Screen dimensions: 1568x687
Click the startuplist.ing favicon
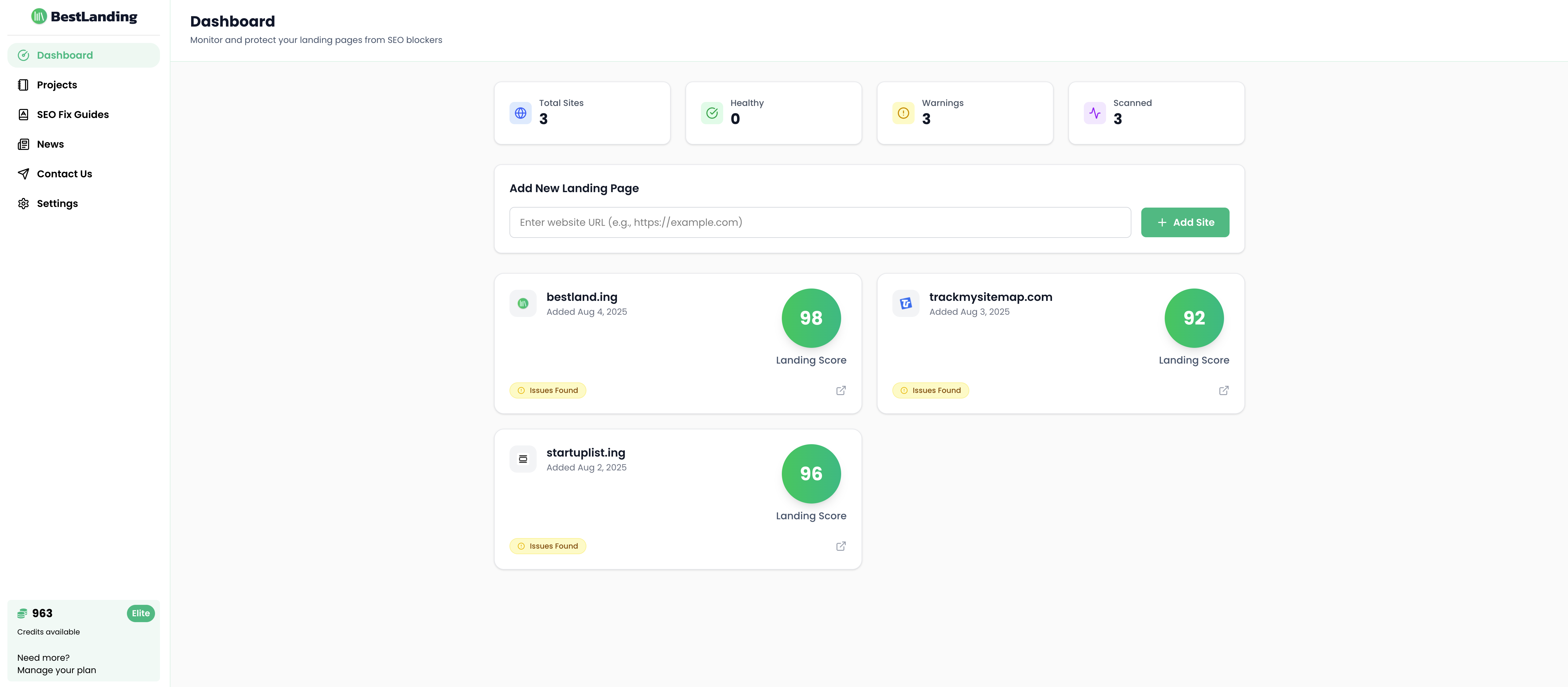pyautogui.click(x=523, y=459)
